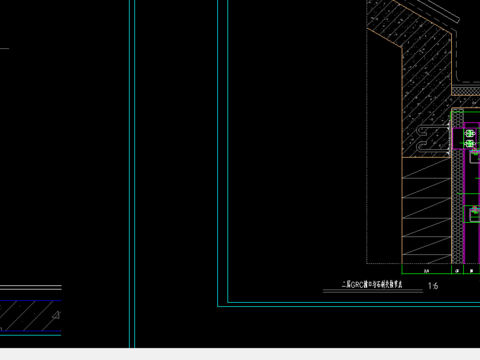Click the zigzag-hatched block below the concrete

tap(427, 211)
